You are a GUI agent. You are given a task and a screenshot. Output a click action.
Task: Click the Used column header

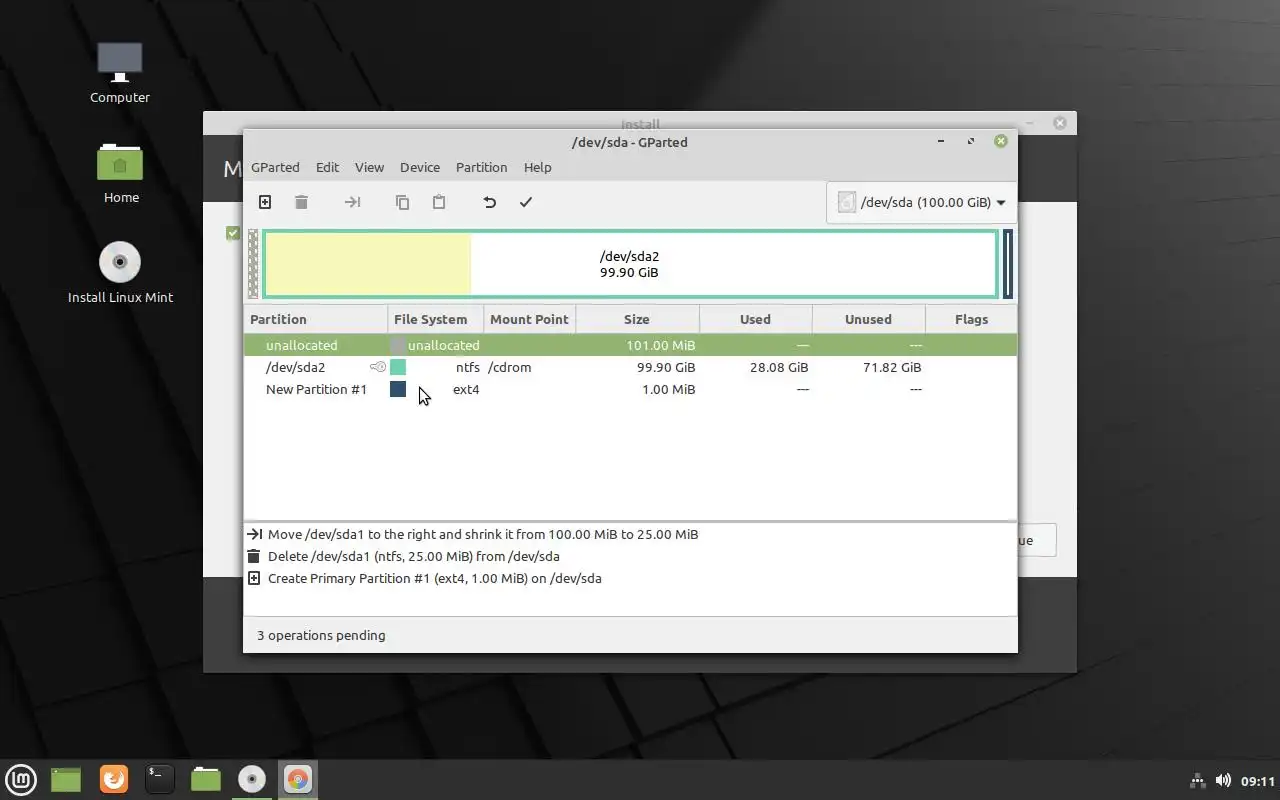[x=755, y=319]
